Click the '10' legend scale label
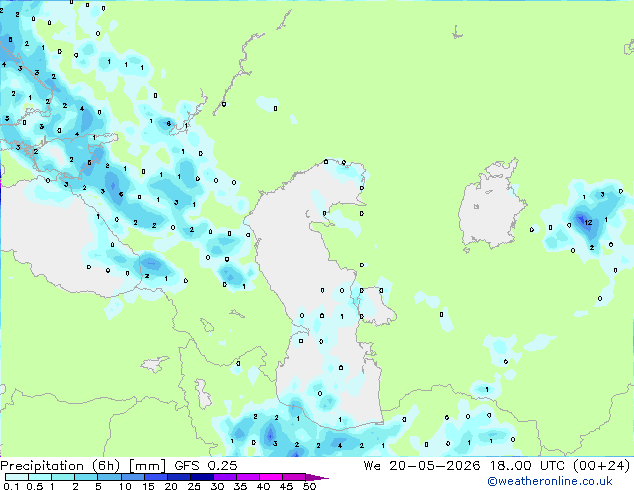 (125, 486)
